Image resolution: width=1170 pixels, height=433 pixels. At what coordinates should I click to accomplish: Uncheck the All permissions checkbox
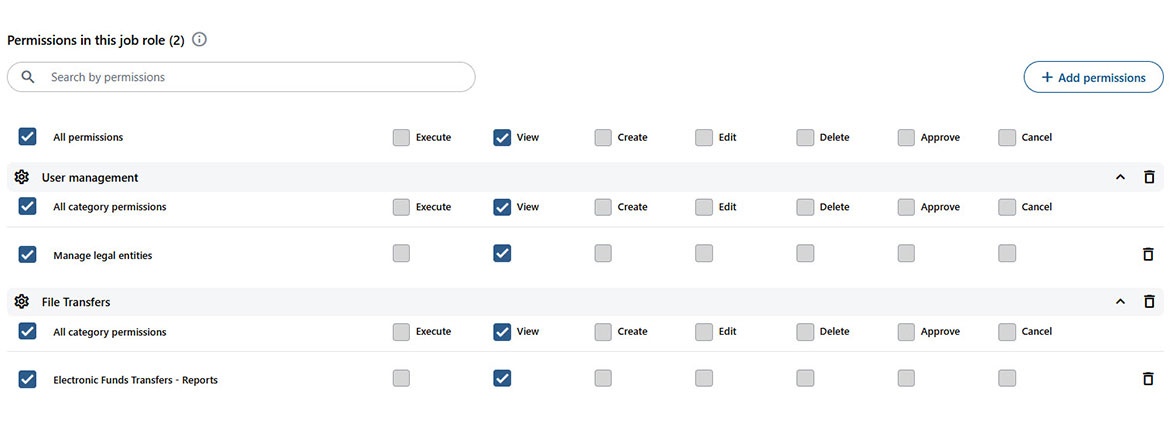tap(28, 137)
